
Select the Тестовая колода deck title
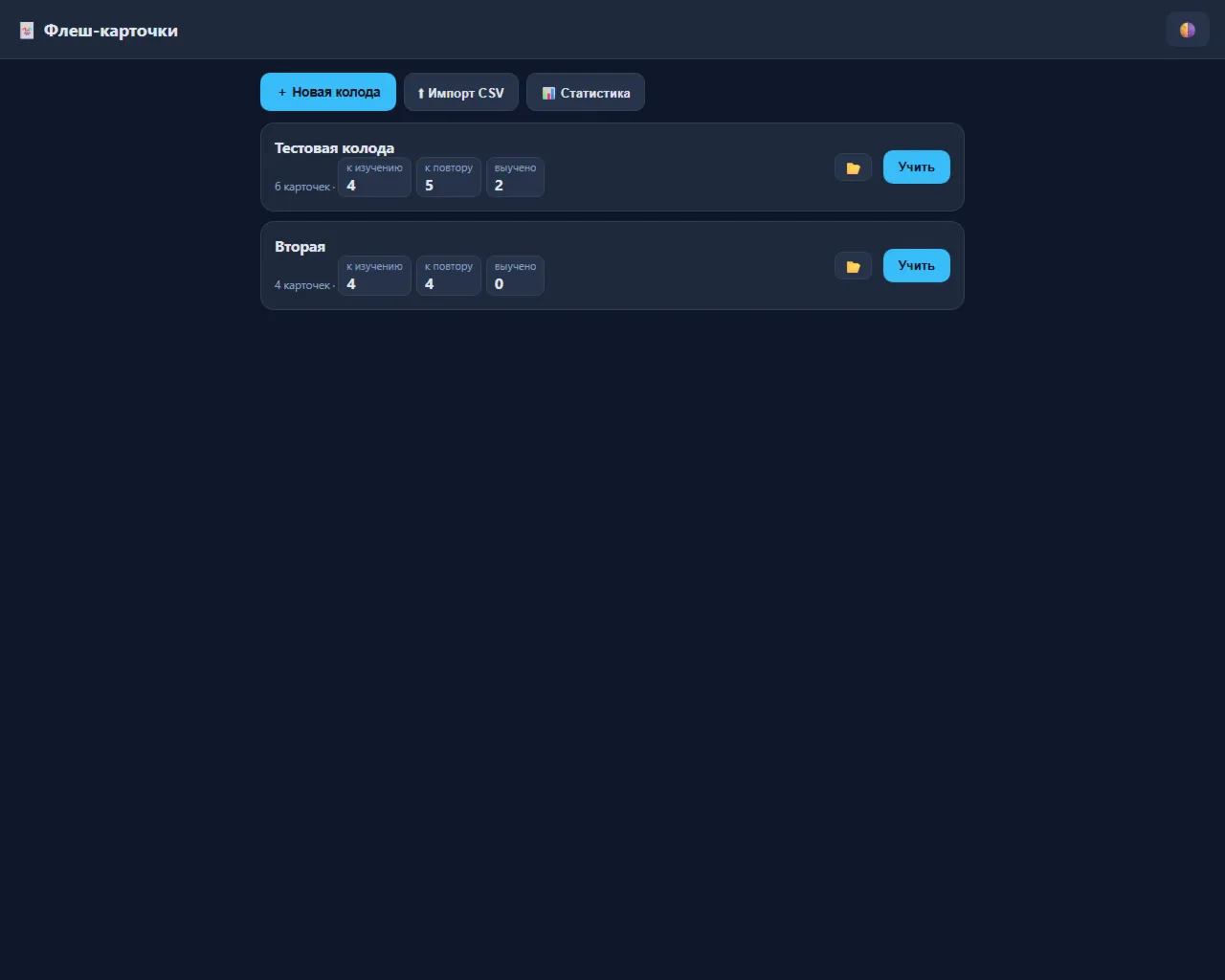tap(334, 148)
